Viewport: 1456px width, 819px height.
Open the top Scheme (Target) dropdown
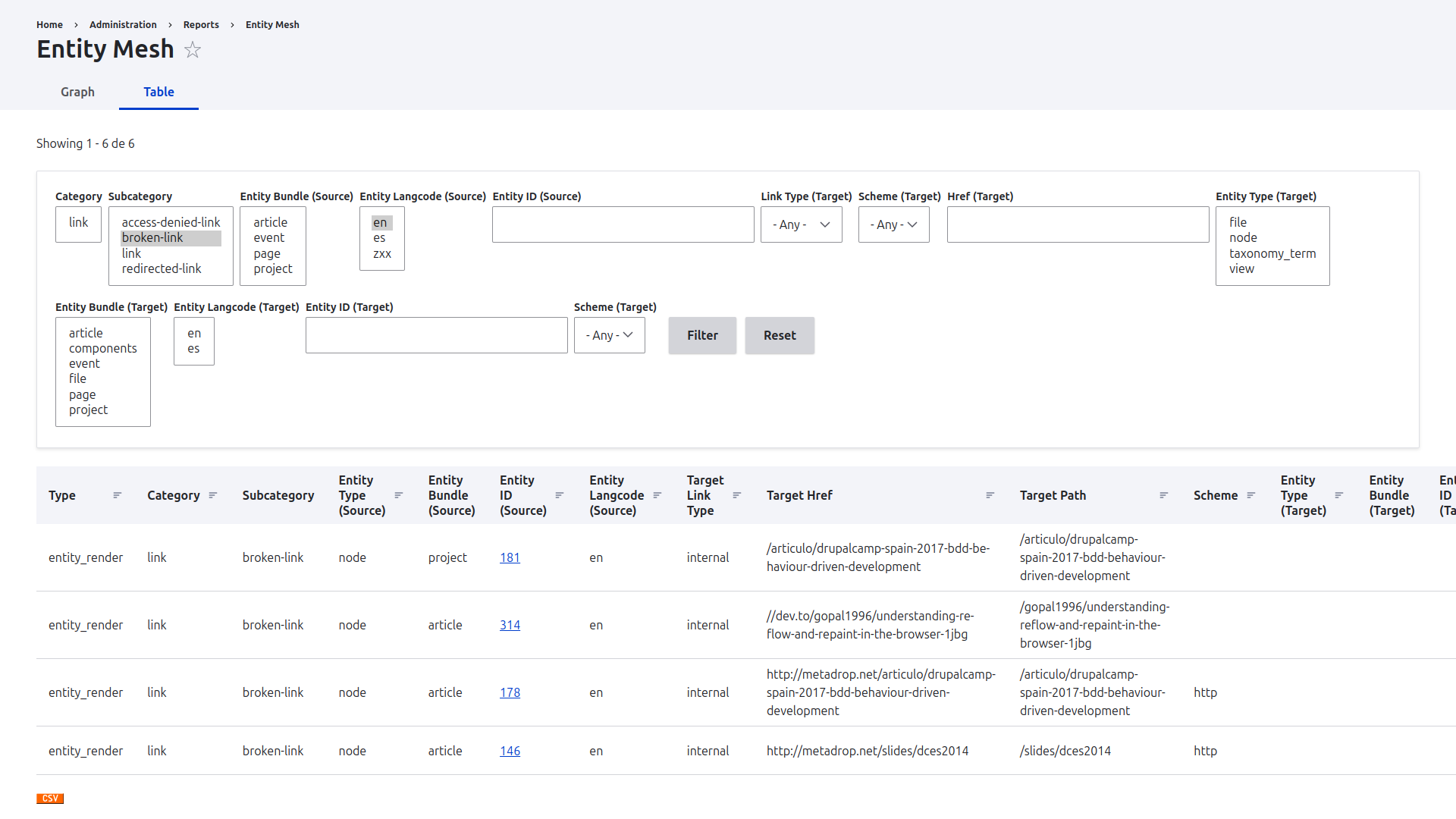[894, 224]
